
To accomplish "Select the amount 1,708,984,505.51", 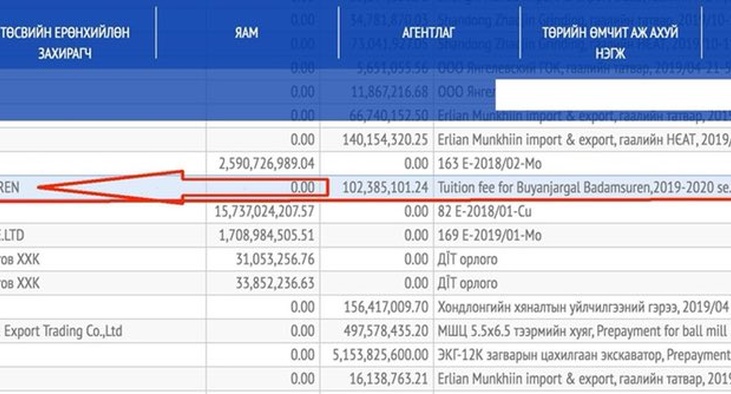I will [x=267, y=235].
